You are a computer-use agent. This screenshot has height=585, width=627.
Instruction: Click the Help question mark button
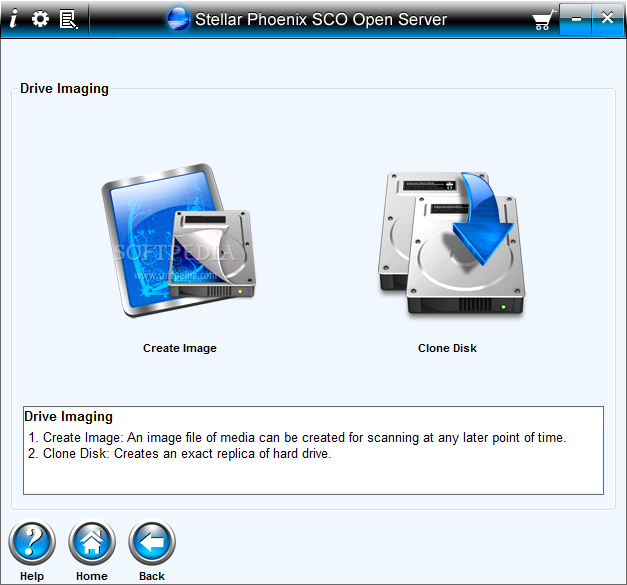point(32,542)
